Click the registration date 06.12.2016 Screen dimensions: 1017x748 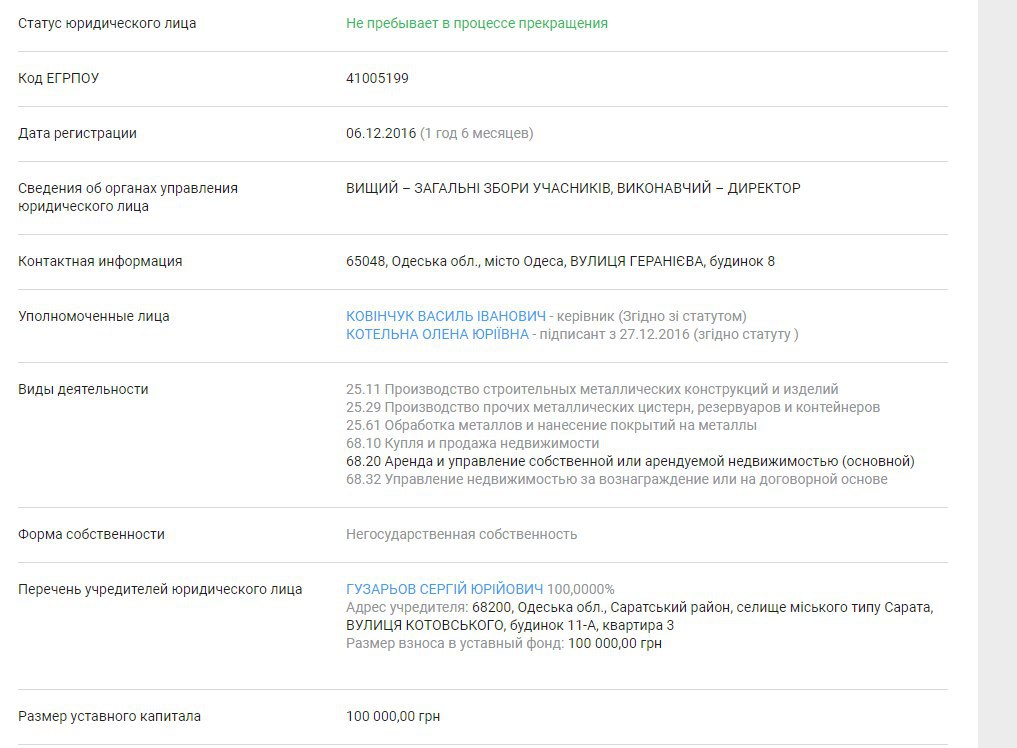pos(380,133)
